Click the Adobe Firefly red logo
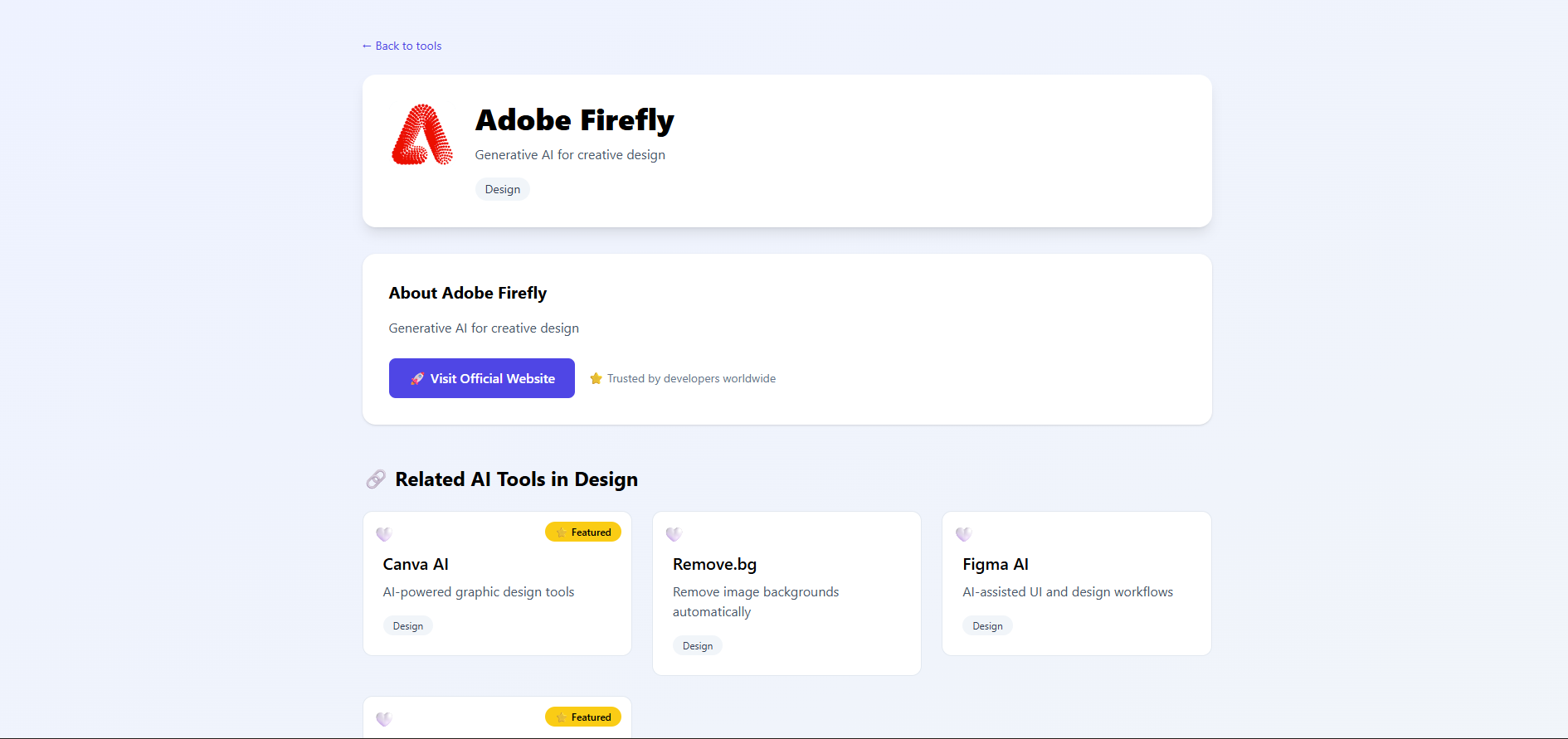 click(422, 134)
